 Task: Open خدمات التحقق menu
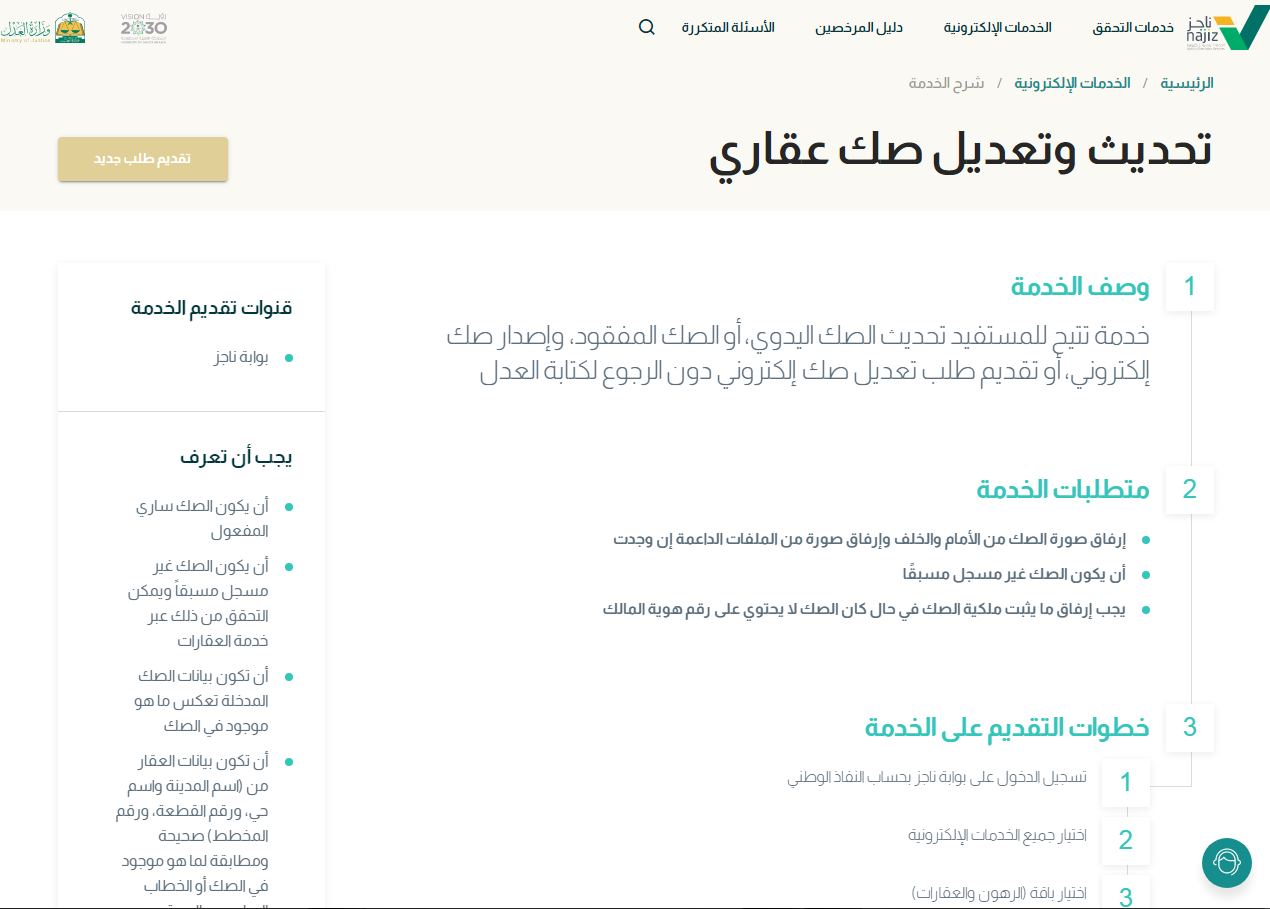coord(1133,27)
